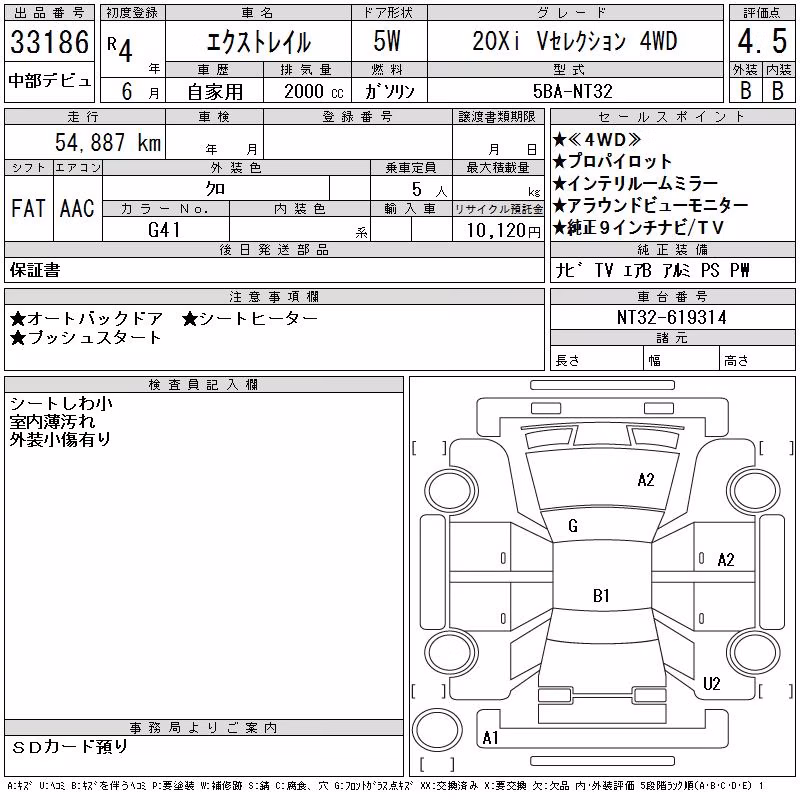The width and height of the screenshot is (800, 800).
Task: Click the 長さ dimension field
Action: [x=596, y=360]
